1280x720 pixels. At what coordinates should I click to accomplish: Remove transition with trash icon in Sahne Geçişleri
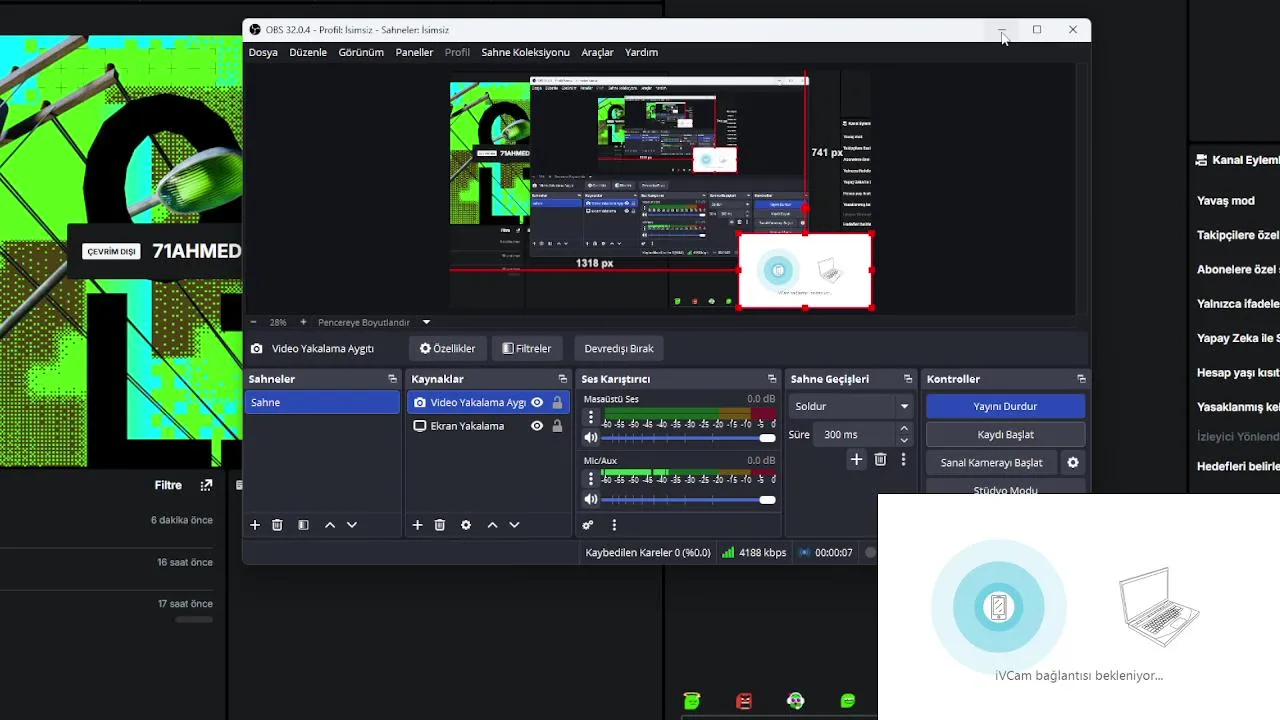[880, 459]
